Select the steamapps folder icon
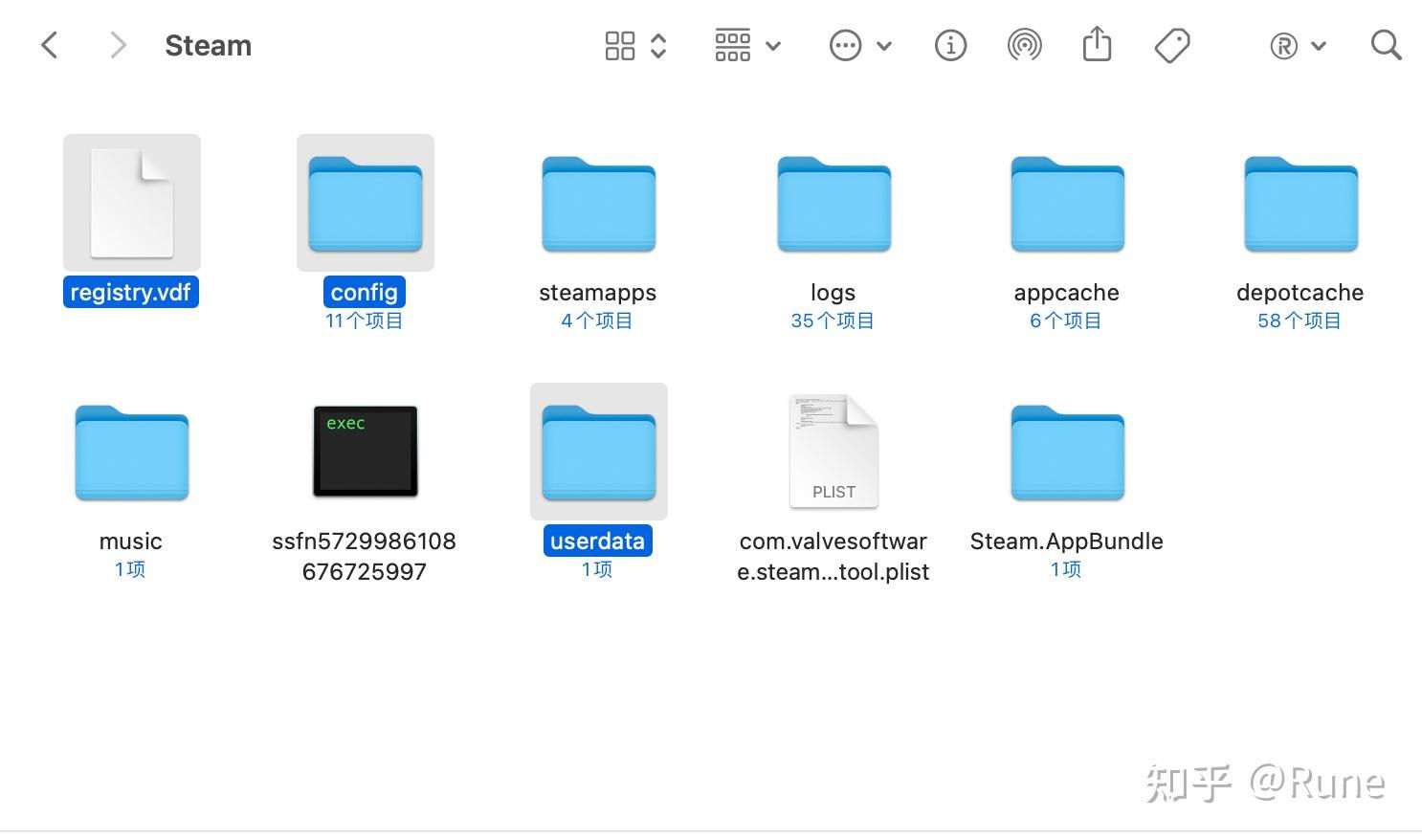The height and width of the screenshot is (840, 1422). [599, 204]
